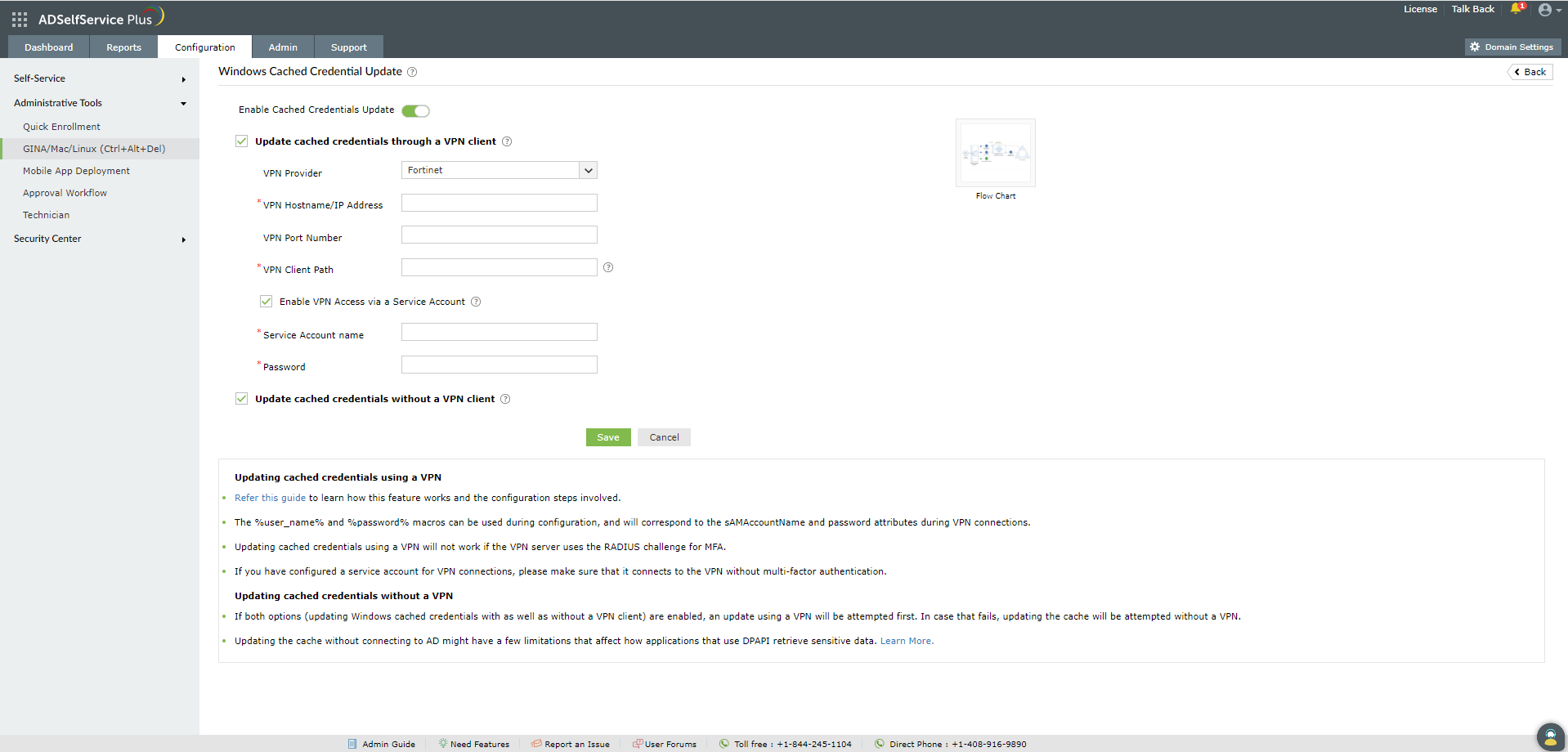
Task: Open the VPN Provider dropdown
Action: tap(588, 170)
